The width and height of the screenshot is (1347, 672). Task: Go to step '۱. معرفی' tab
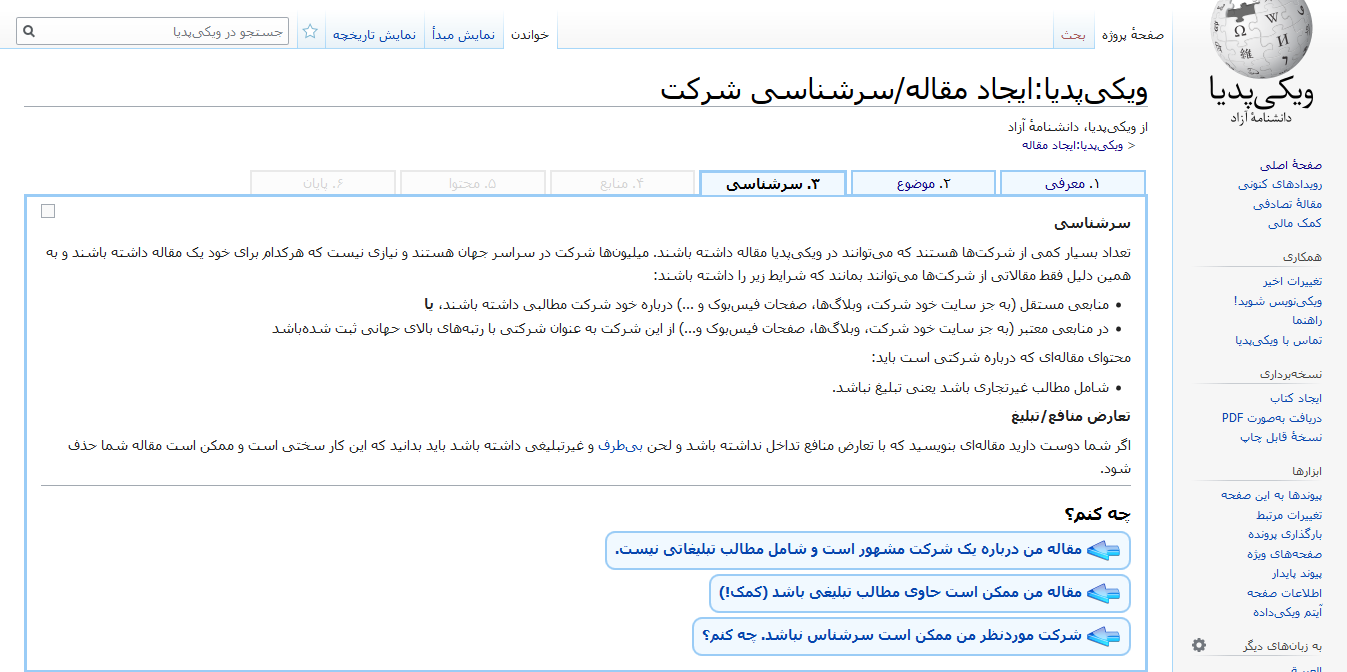[x=1072, y=184]
